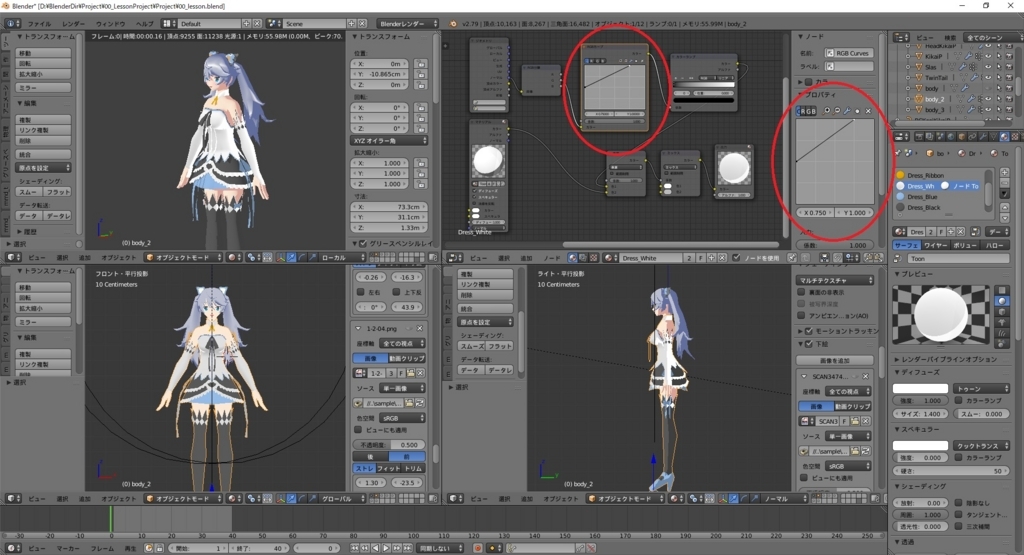Toggle diffuse カラーランプ checkbox
Screen dimensions: 1024x555
(958, 400)
